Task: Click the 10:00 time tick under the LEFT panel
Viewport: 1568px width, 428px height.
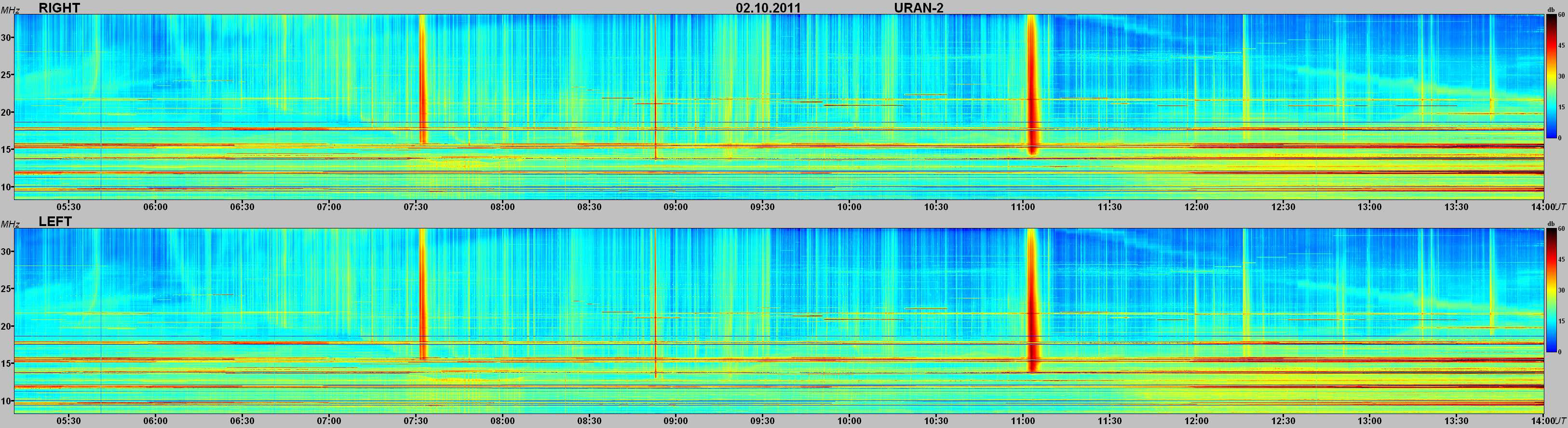Action: coord(849,421)
